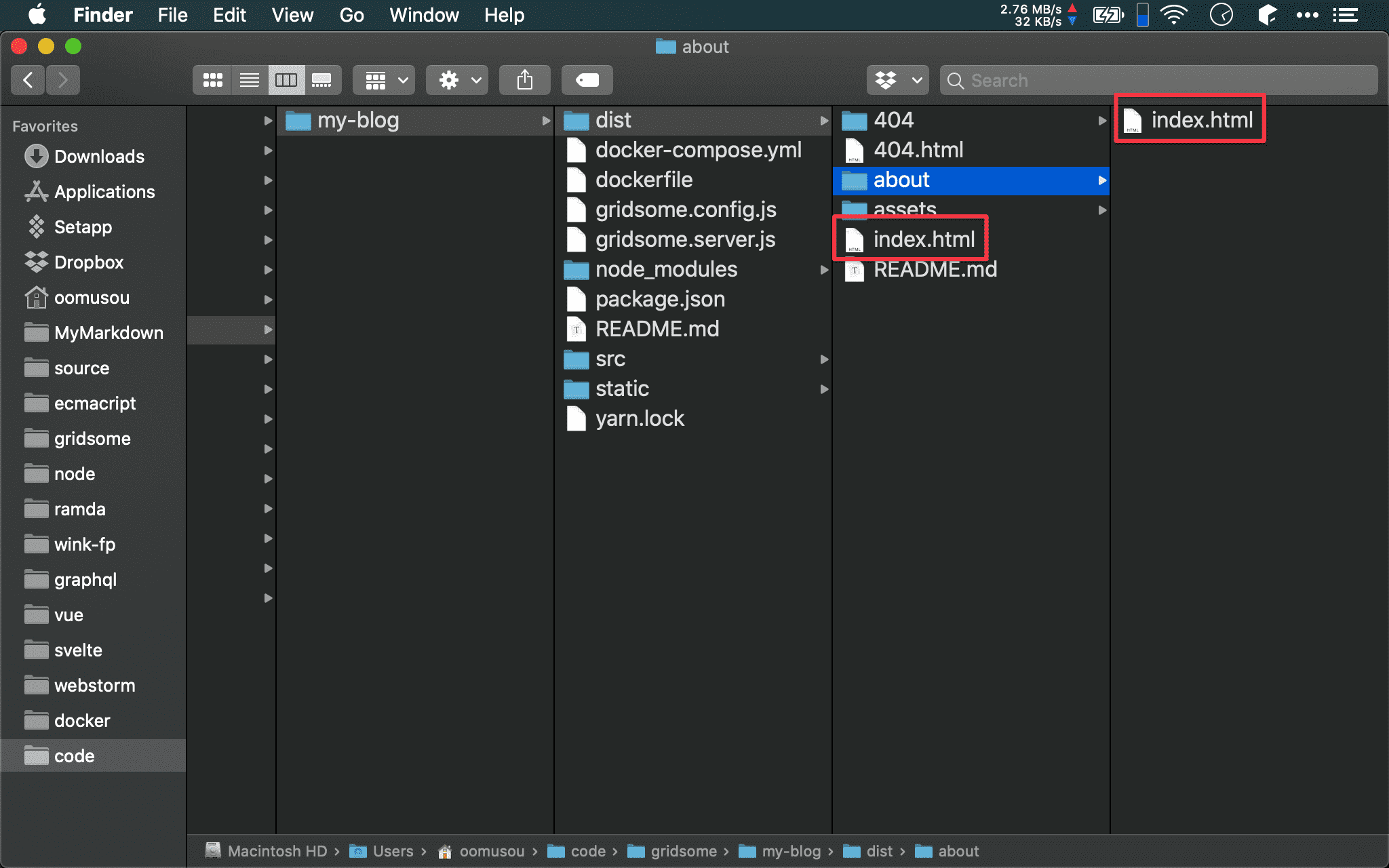Open Applications in the sidebar
The width and height of the screenshot is (1389, 868).
click(93, 192)
